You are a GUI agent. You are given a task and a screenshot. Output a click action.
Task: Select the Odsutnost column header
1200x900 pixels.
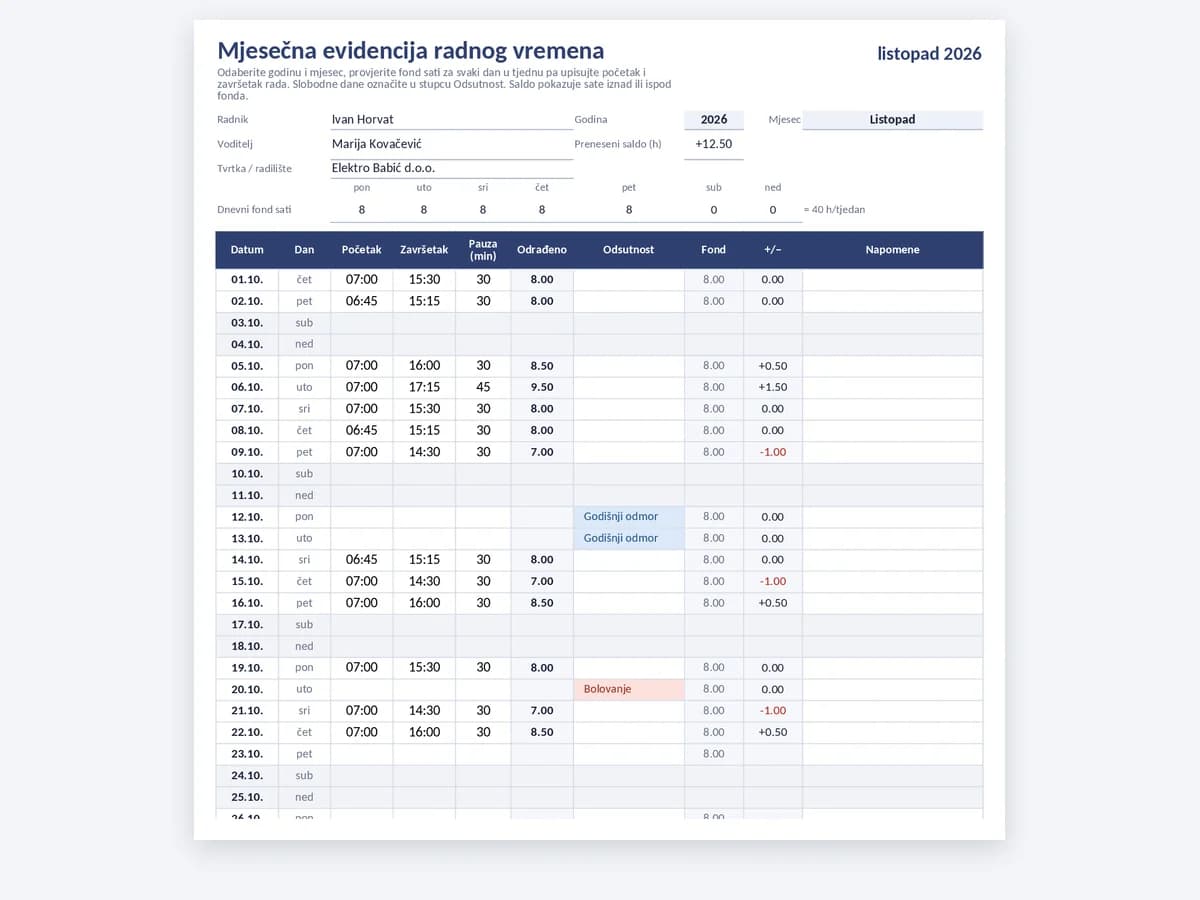(629, 250)
